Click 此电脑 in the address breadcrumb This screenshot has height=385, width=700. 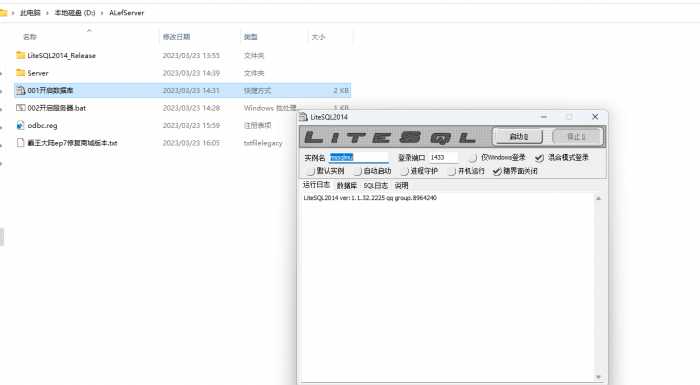[x=30, y=13]
